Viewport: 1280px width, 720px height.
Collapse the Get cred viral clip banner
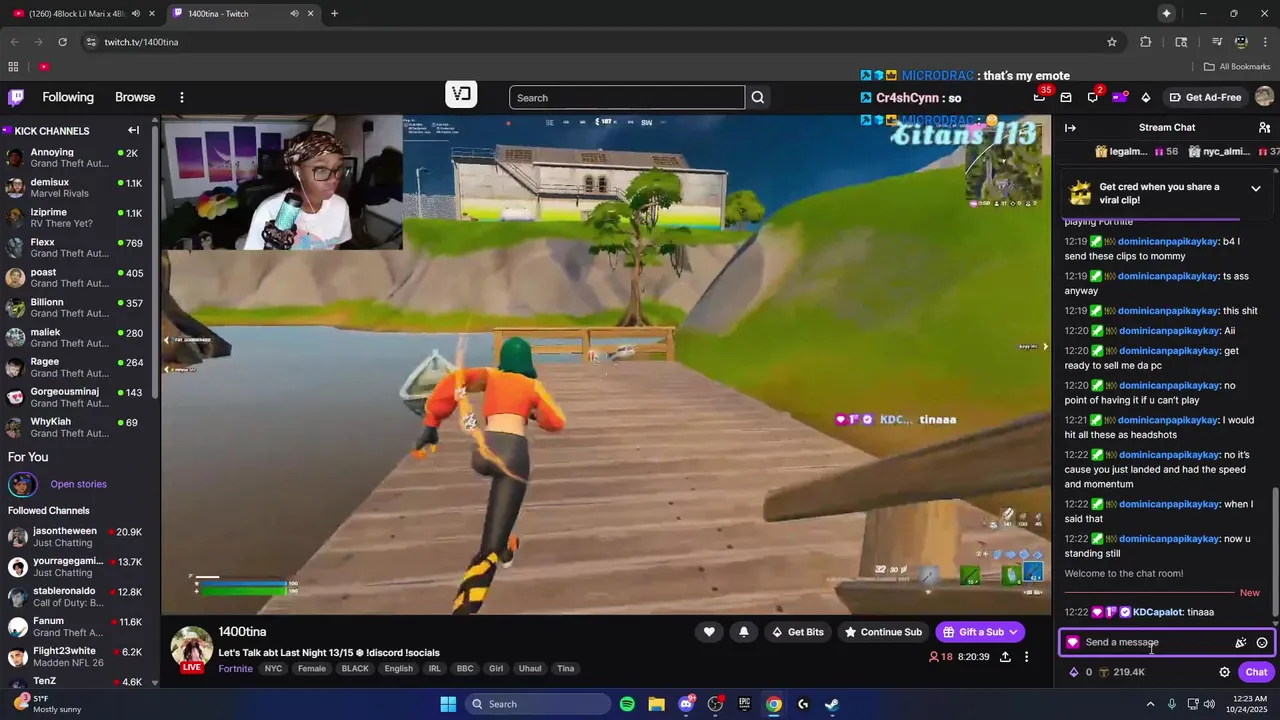pos(1256,188)
